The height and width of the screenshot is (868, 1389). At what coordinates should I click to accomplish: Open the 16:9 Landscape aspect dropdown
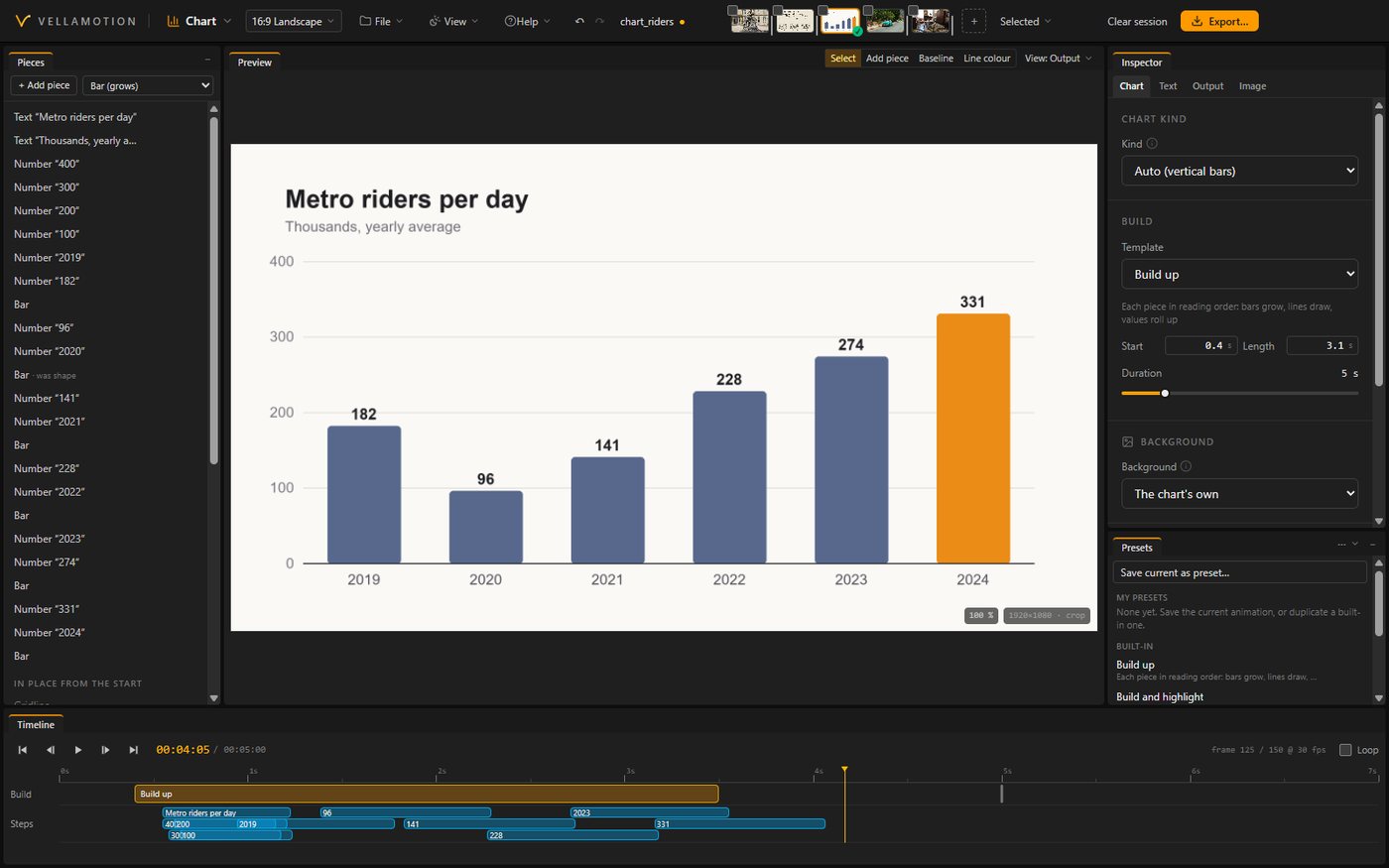pos(294,21)
